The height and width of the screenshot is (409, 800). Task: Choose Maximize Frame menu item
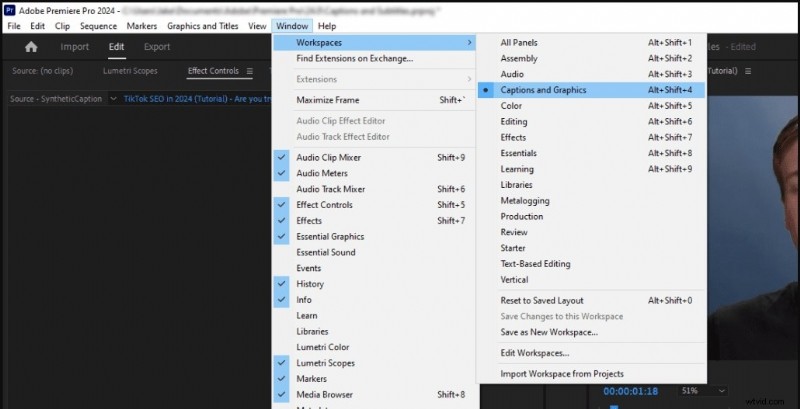[x=374, y=100]
